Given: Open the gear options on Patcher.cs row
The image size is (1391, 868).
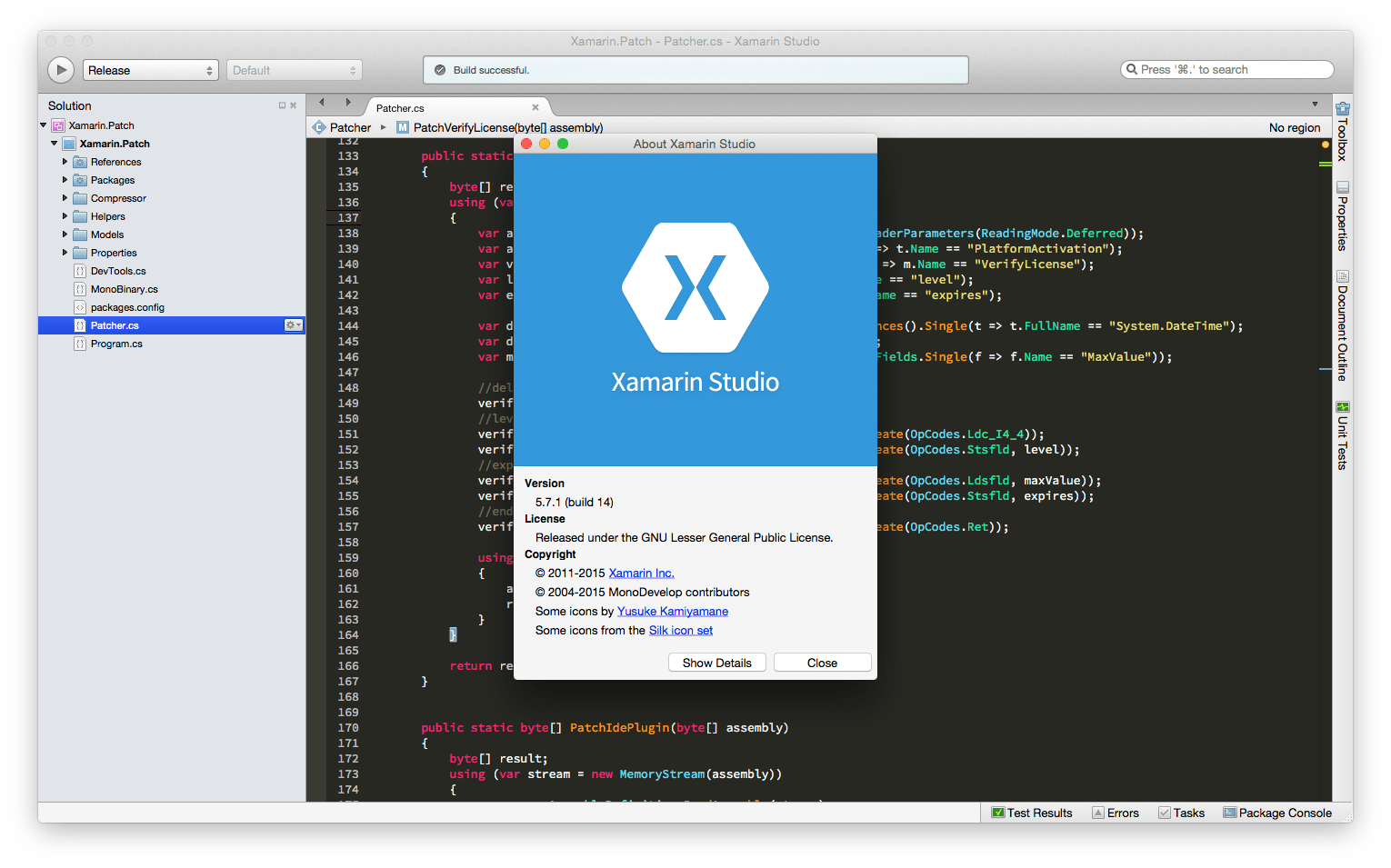Looking at the screenshot, I should [x=293, y=325].
